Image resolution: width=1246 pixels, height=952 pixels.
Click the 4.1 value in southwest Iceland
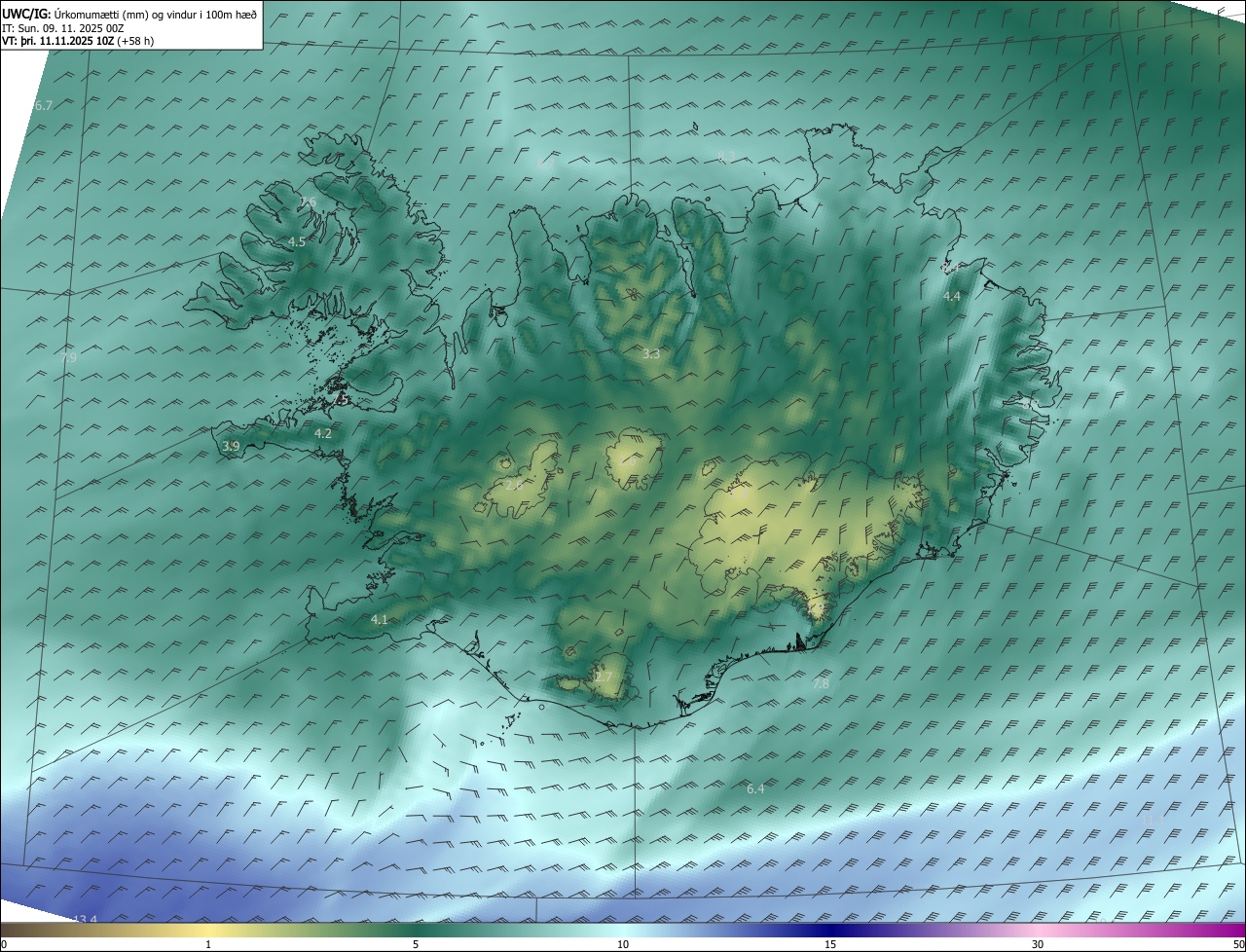(380, 619)
